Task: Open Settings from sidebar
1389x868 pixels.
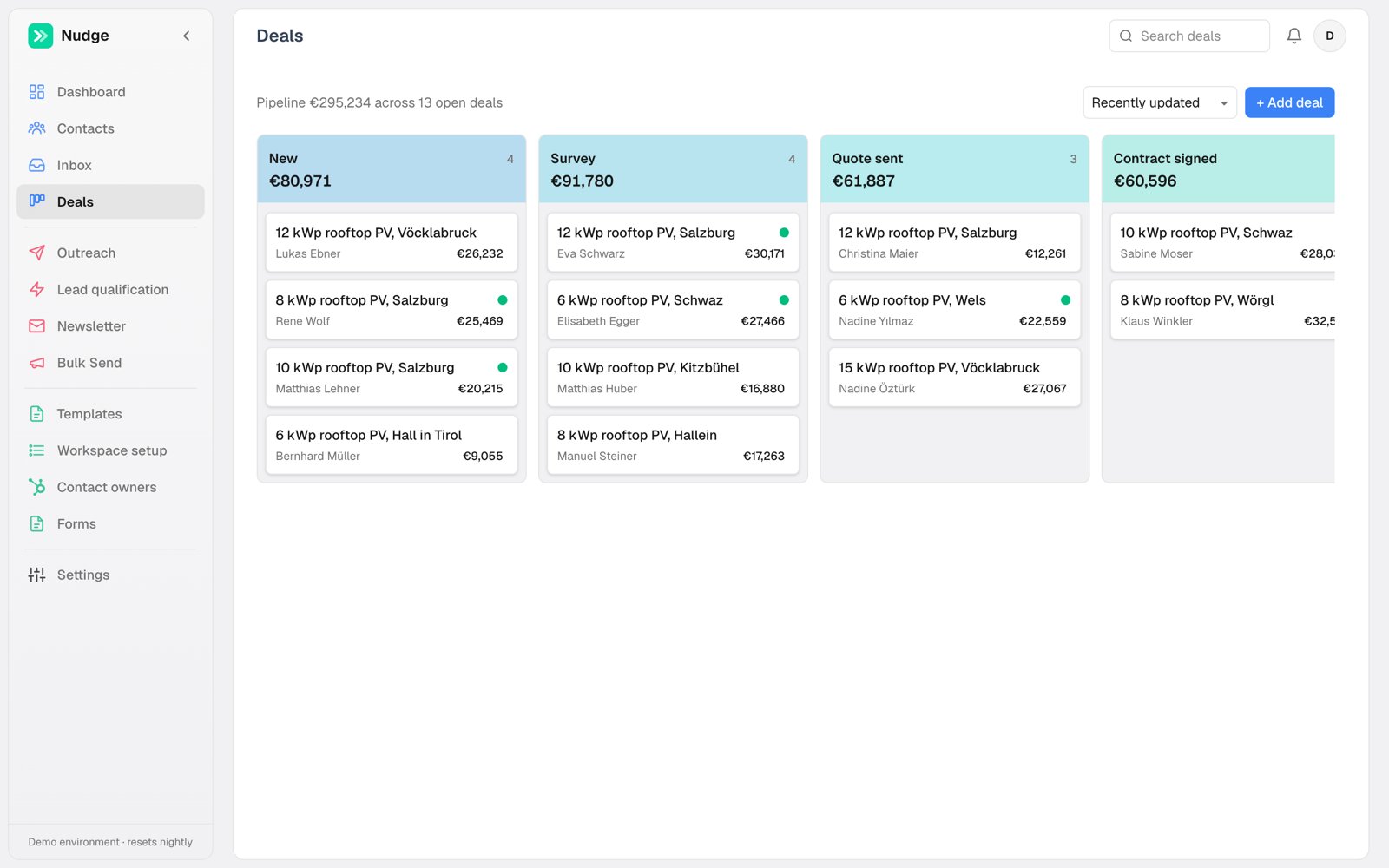Action: point(110,575)
